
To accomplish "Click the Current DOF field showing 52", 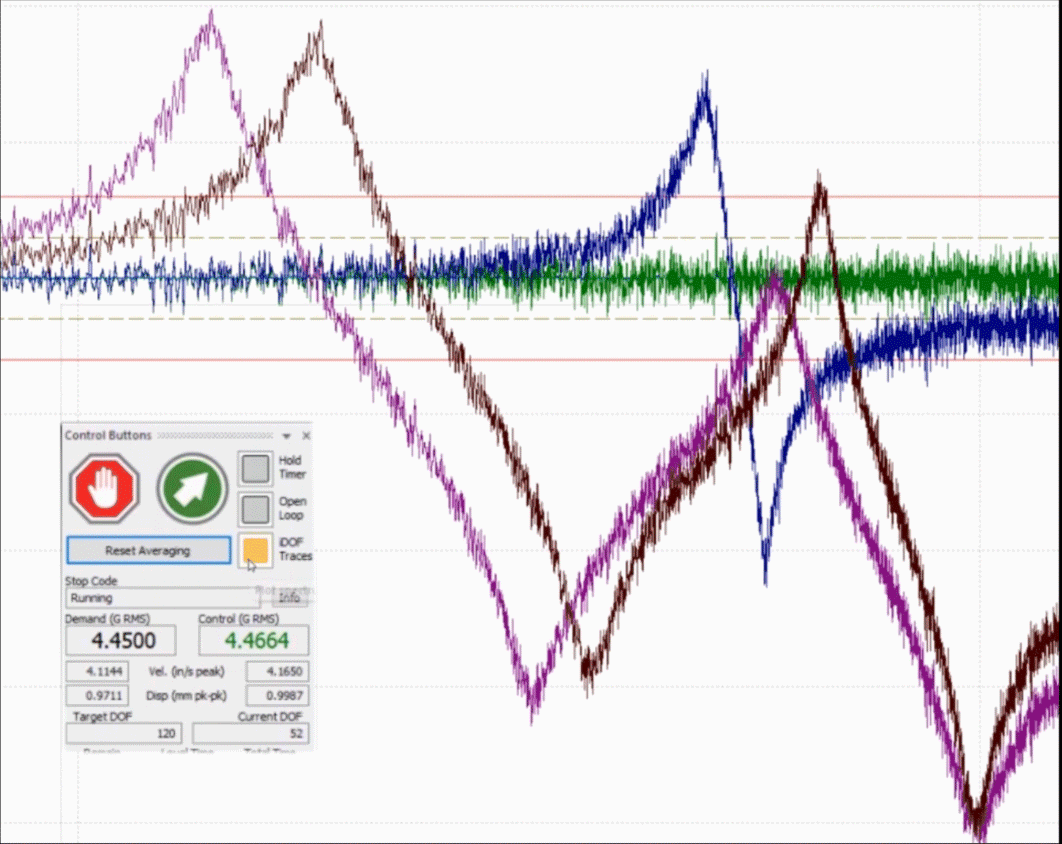I will coord(251,733).
